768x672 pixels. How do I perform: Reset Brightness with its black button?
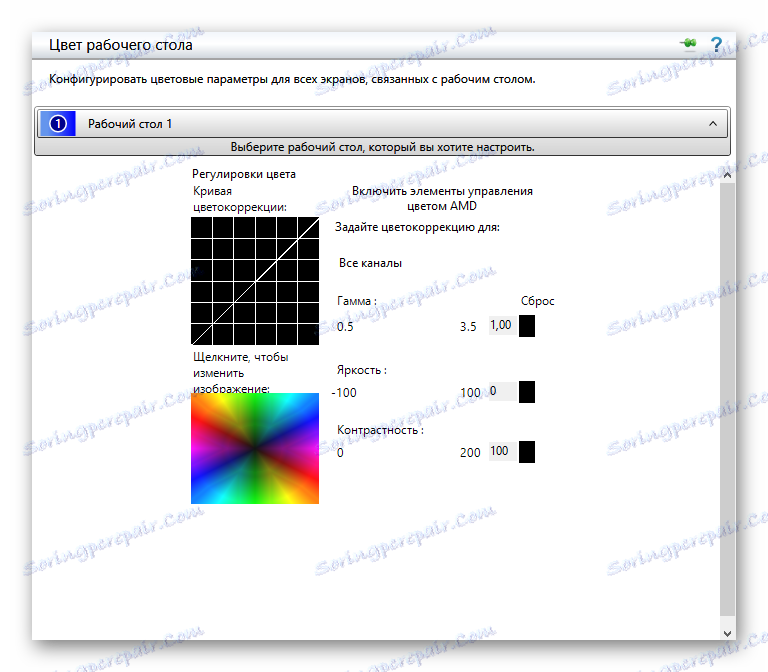pyautogui.click(x=527, y=392)
